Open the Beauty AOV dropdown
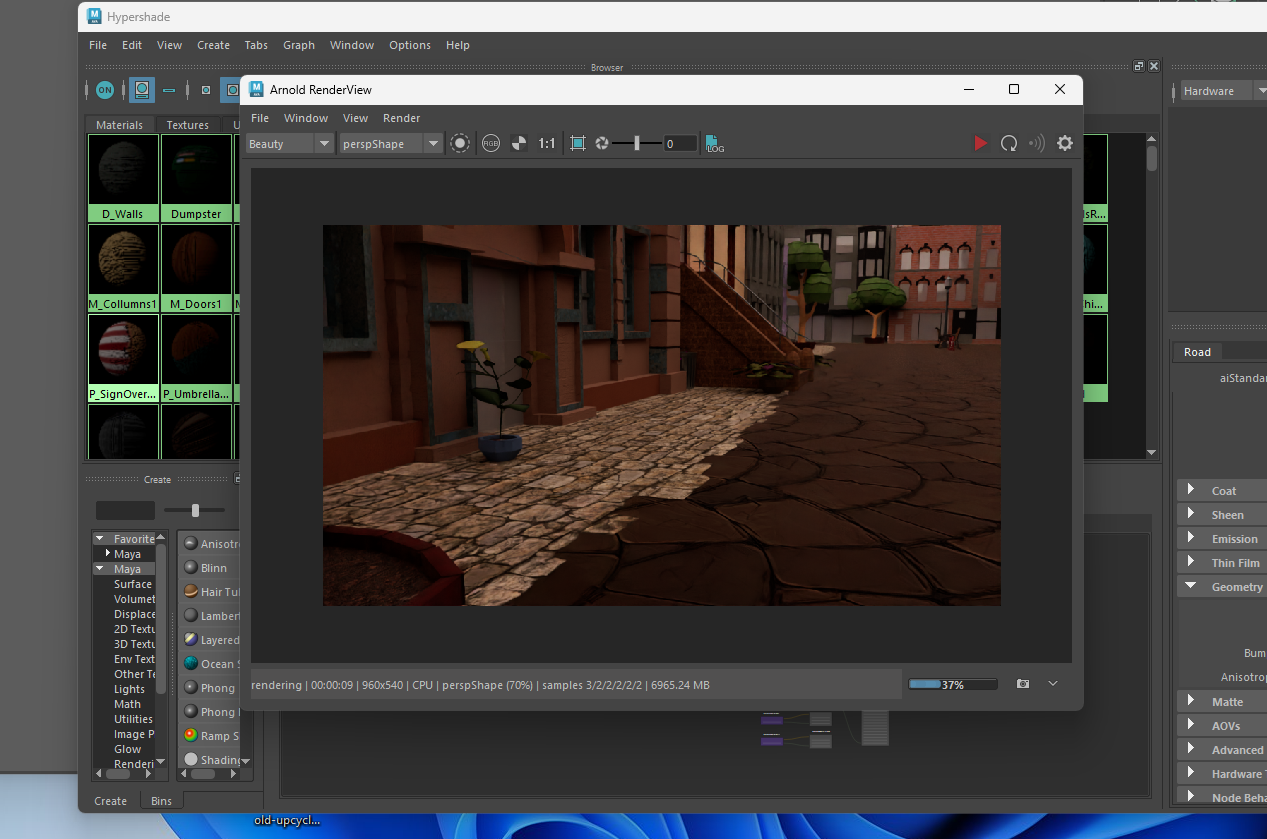This screenshot has width=1267, height=839. [289, 144]
